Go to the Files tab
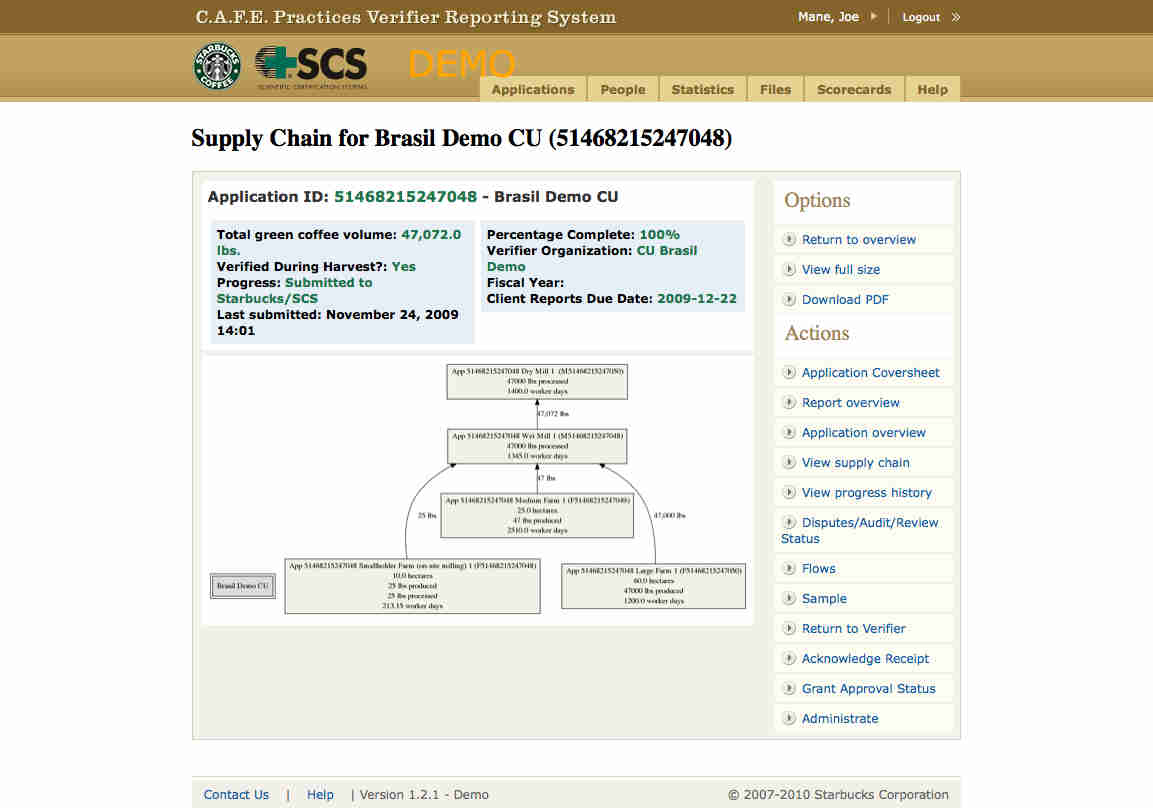Image resolution: width=1153 pixels, height=808 pixels. point(775,89)
